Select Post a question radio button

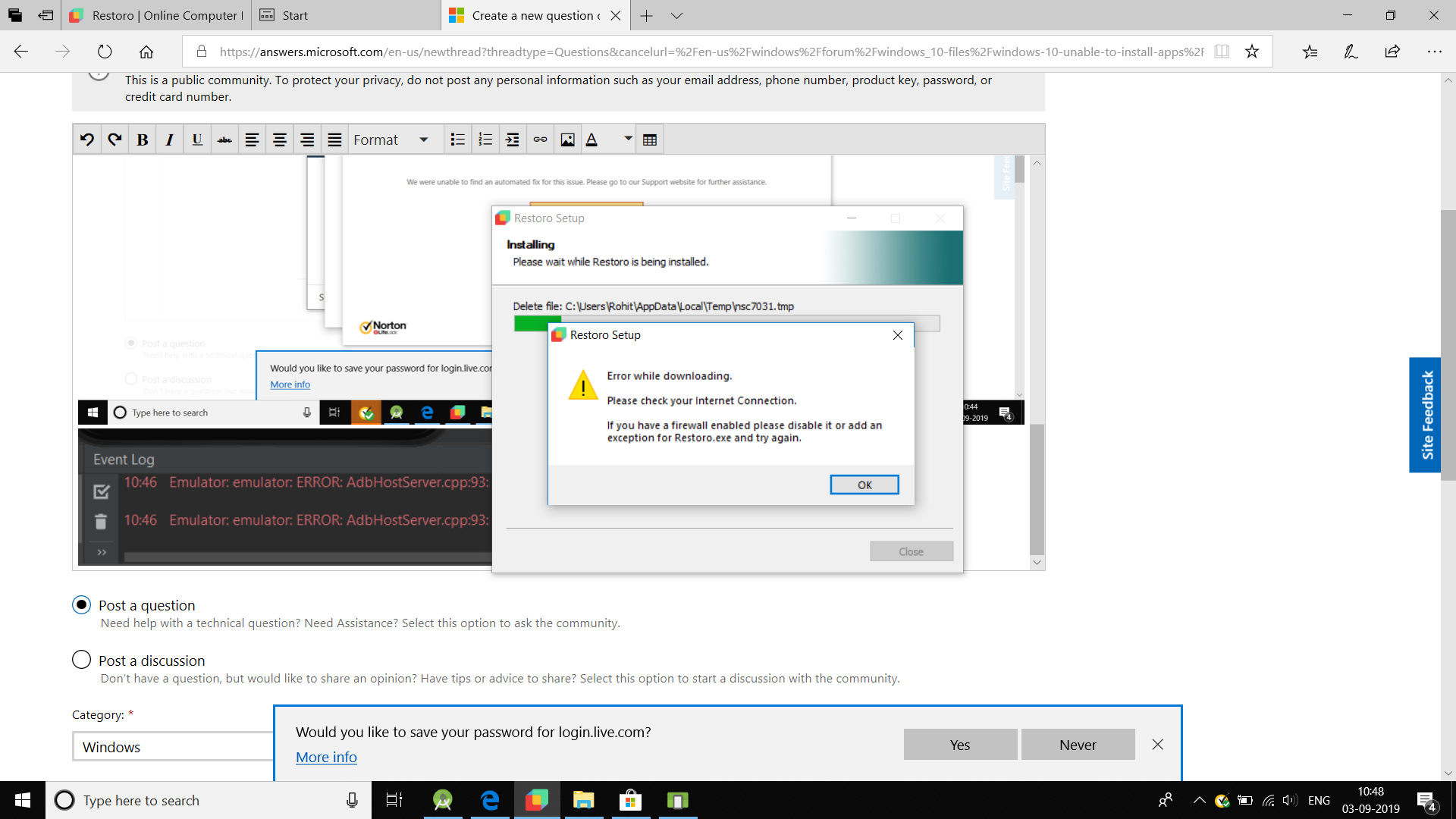[81, 604]
